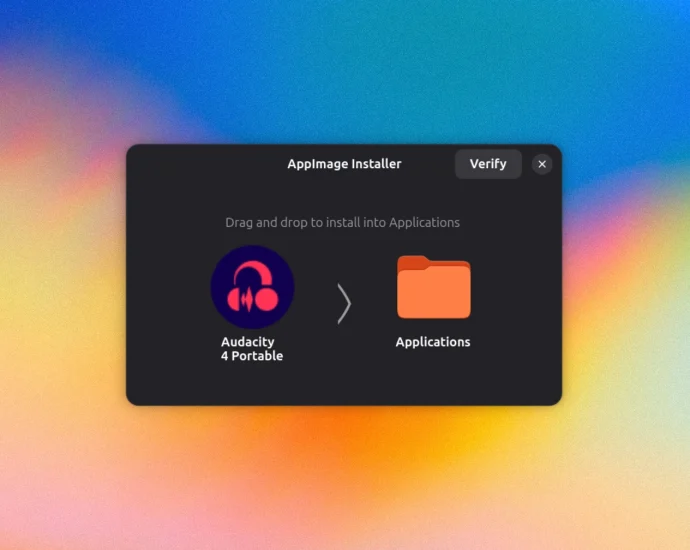
Task: Click the 'AppImage Installer' window title
Action: [x=344, y=164]
